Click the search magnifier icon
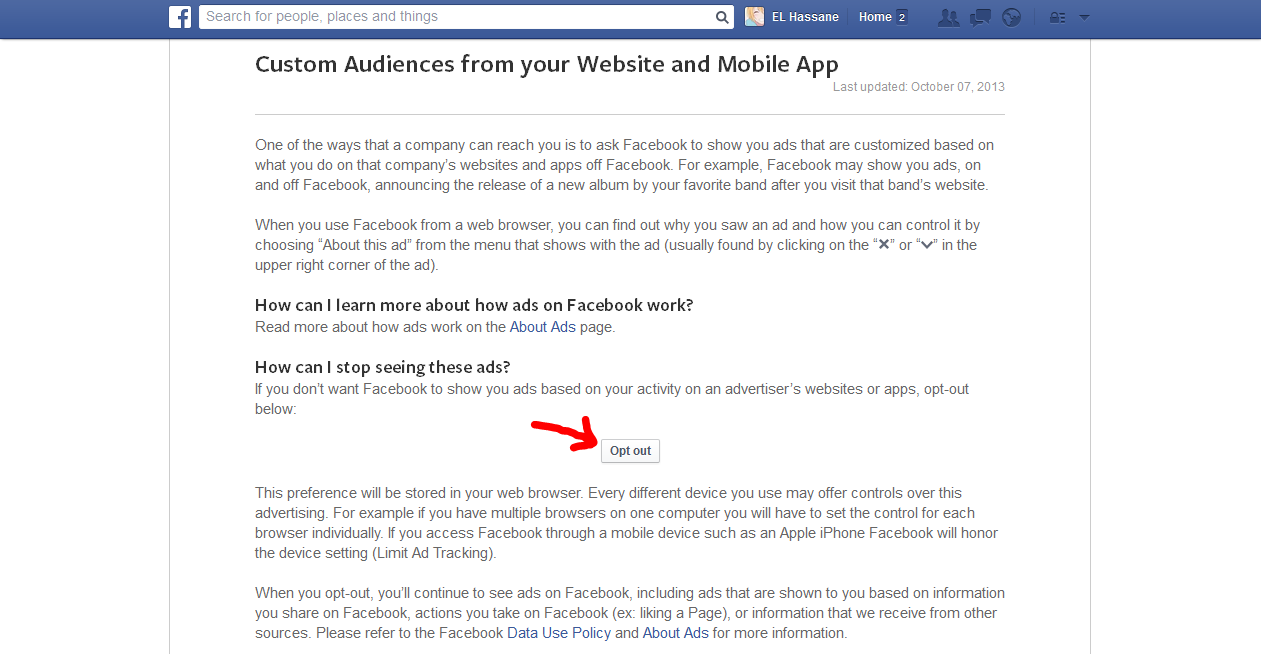This screenshot has height=654, width=1261. click(723, 17)
